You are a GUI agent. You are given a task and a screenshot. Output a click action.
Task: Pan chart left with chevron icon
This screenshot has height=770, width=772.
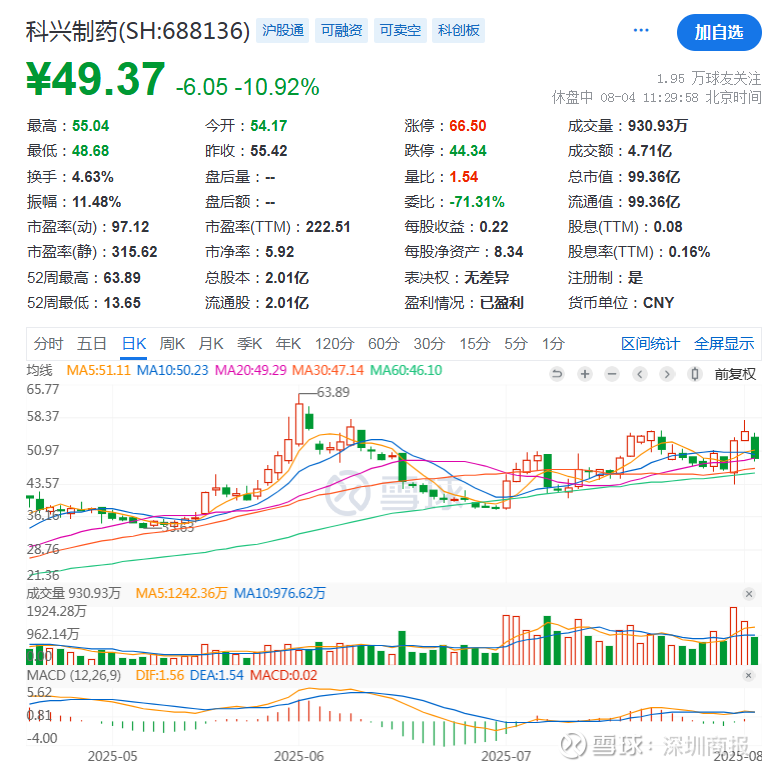coord(640,374)
